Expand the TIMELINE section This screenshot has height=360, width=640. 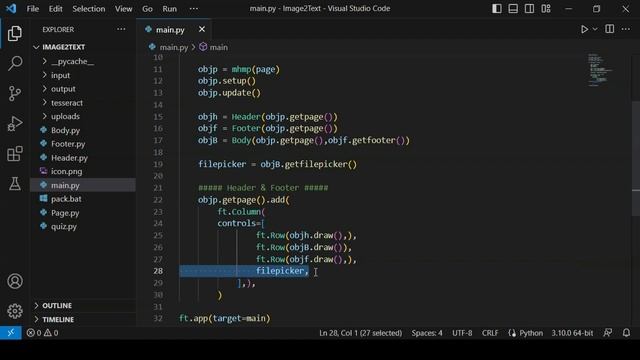point(83,319)
